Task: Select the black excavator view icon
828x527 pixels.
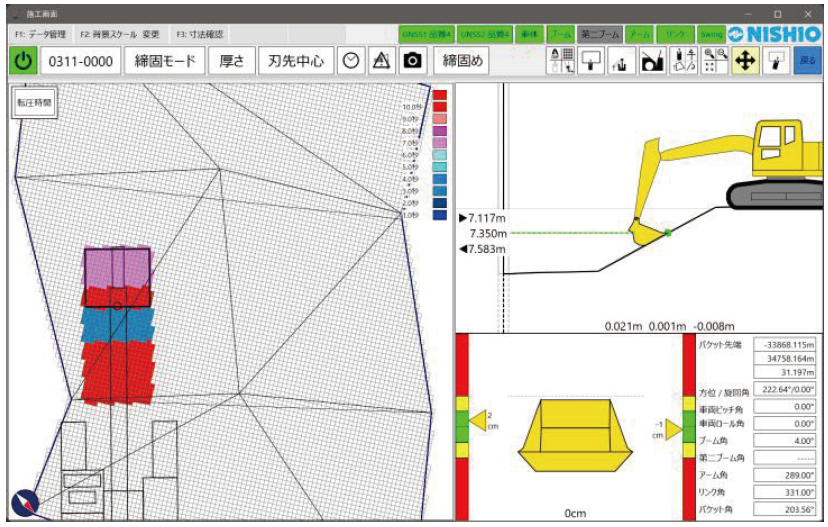Action: click(x=653, y=60)
